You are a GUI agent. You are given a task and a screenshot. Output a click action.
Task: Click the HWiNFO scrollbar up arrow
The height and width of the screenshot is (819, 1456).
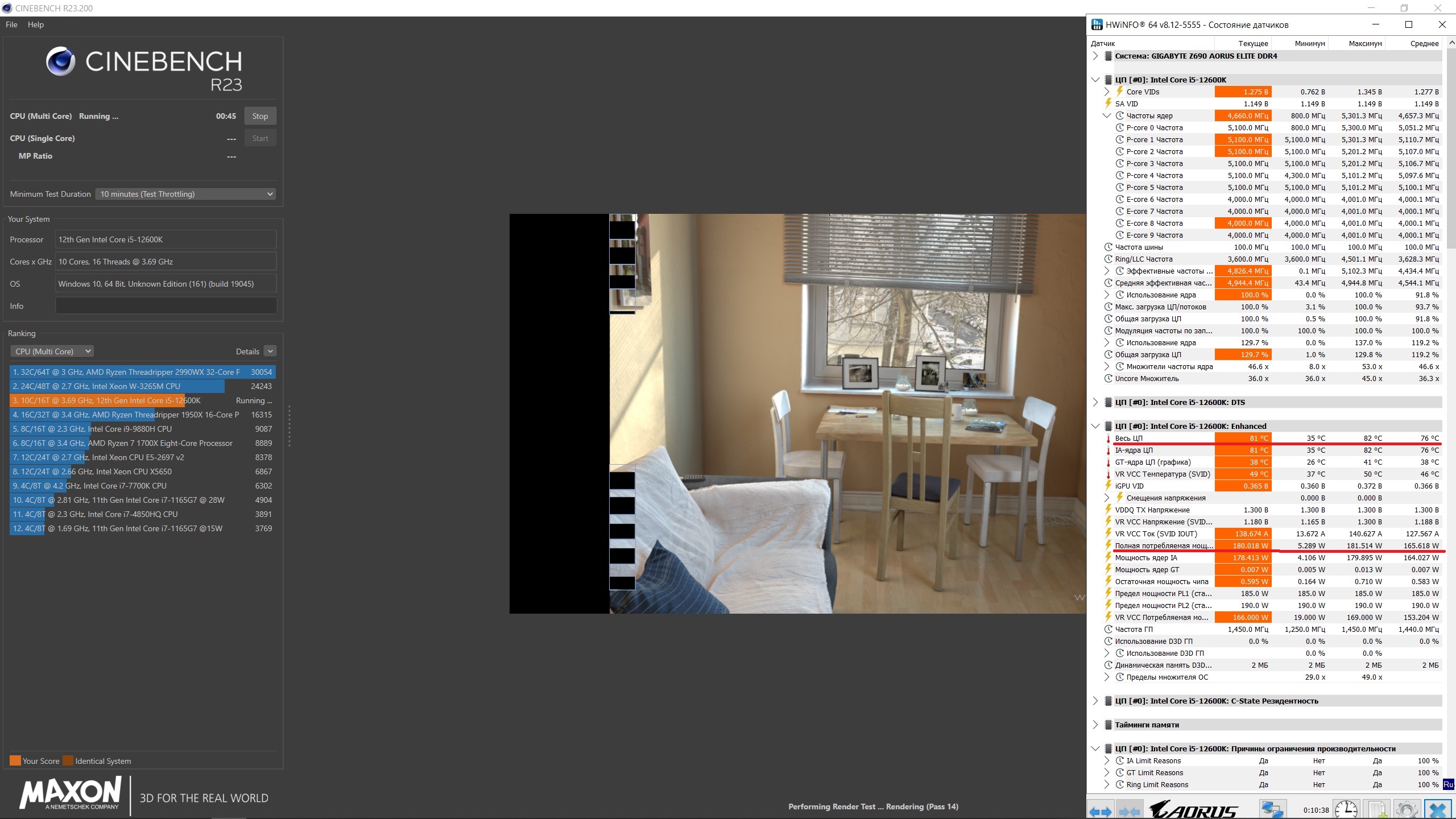(1450, 43)
